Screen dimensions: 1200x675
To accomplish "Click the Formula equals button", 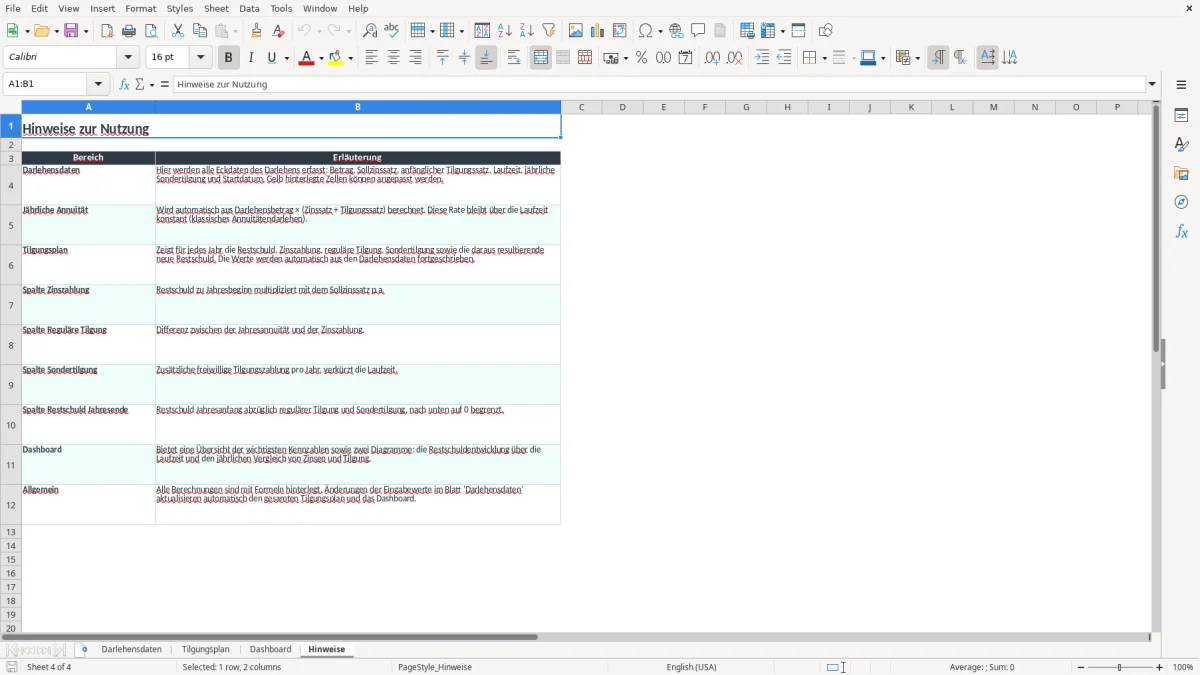I will pyautogui.click(x=165, y=84).
